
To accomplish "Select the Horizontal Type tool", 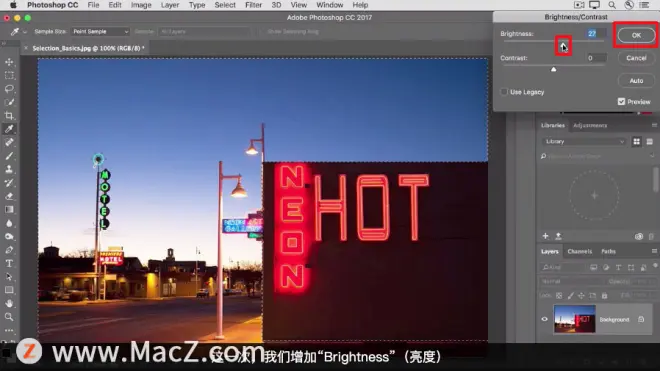I will (x=9, y=263).
